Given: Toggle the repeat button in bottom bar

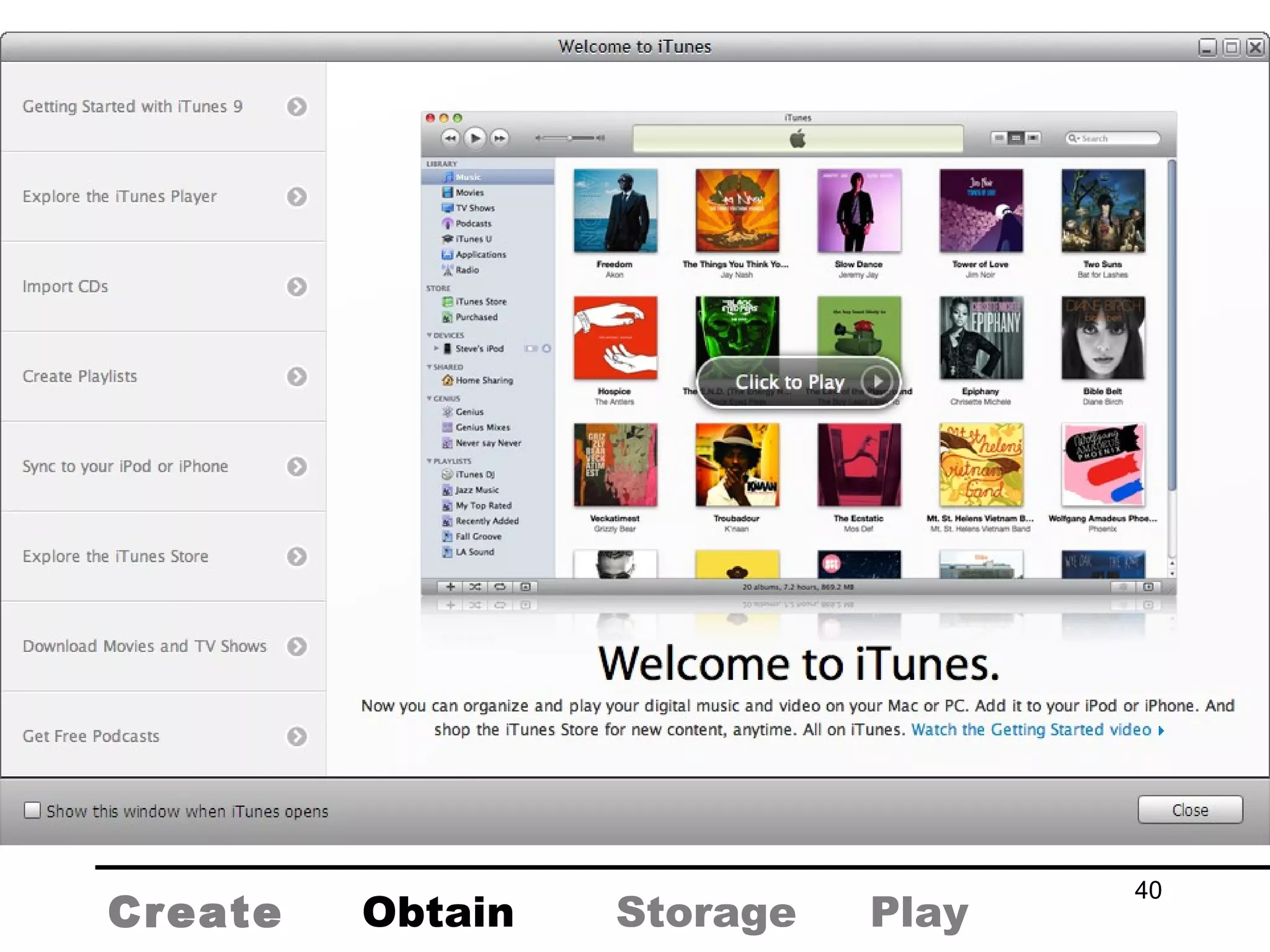Looking at the screenshot, I should point(500,587).
